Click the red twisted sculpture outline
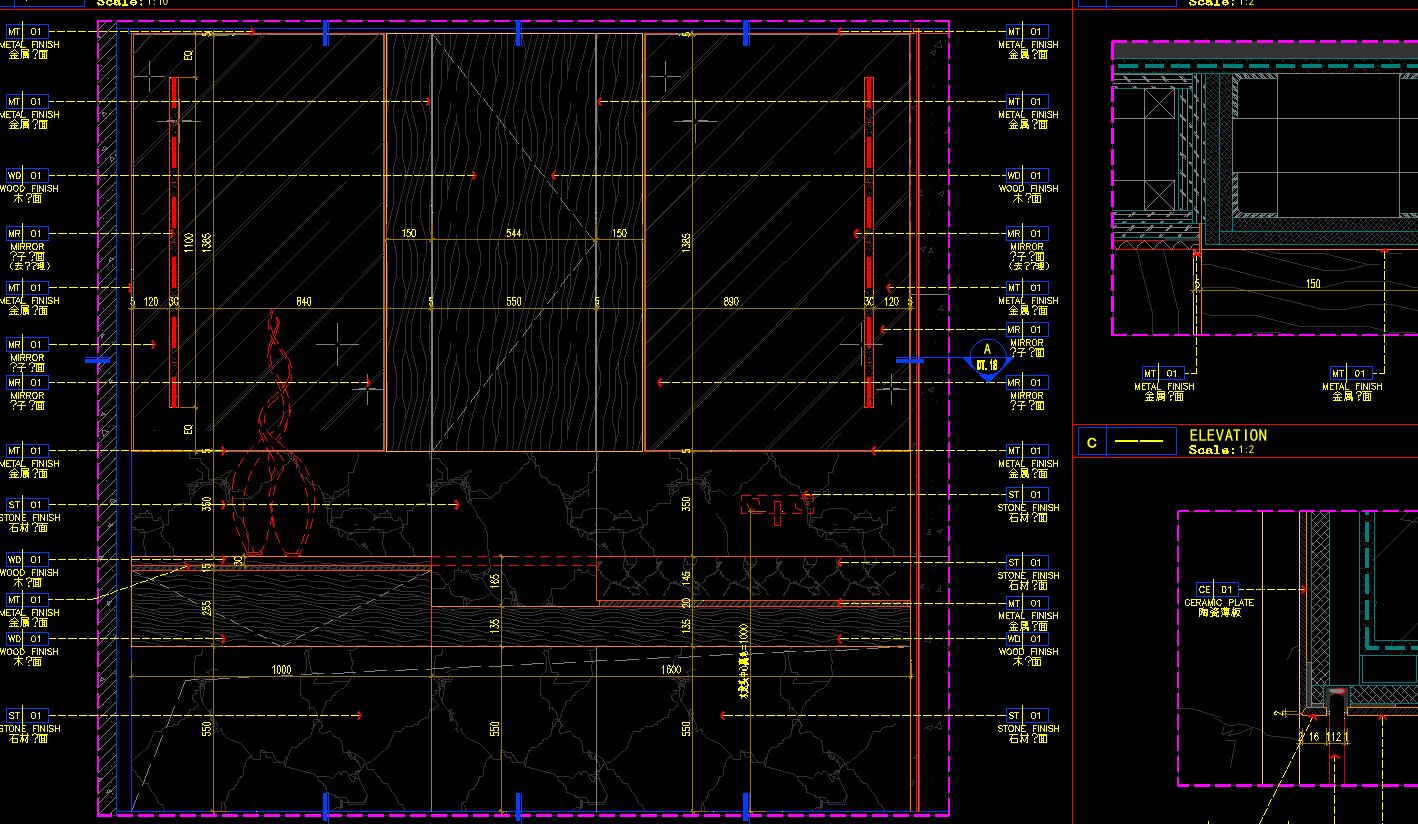 tap(273, 435)
